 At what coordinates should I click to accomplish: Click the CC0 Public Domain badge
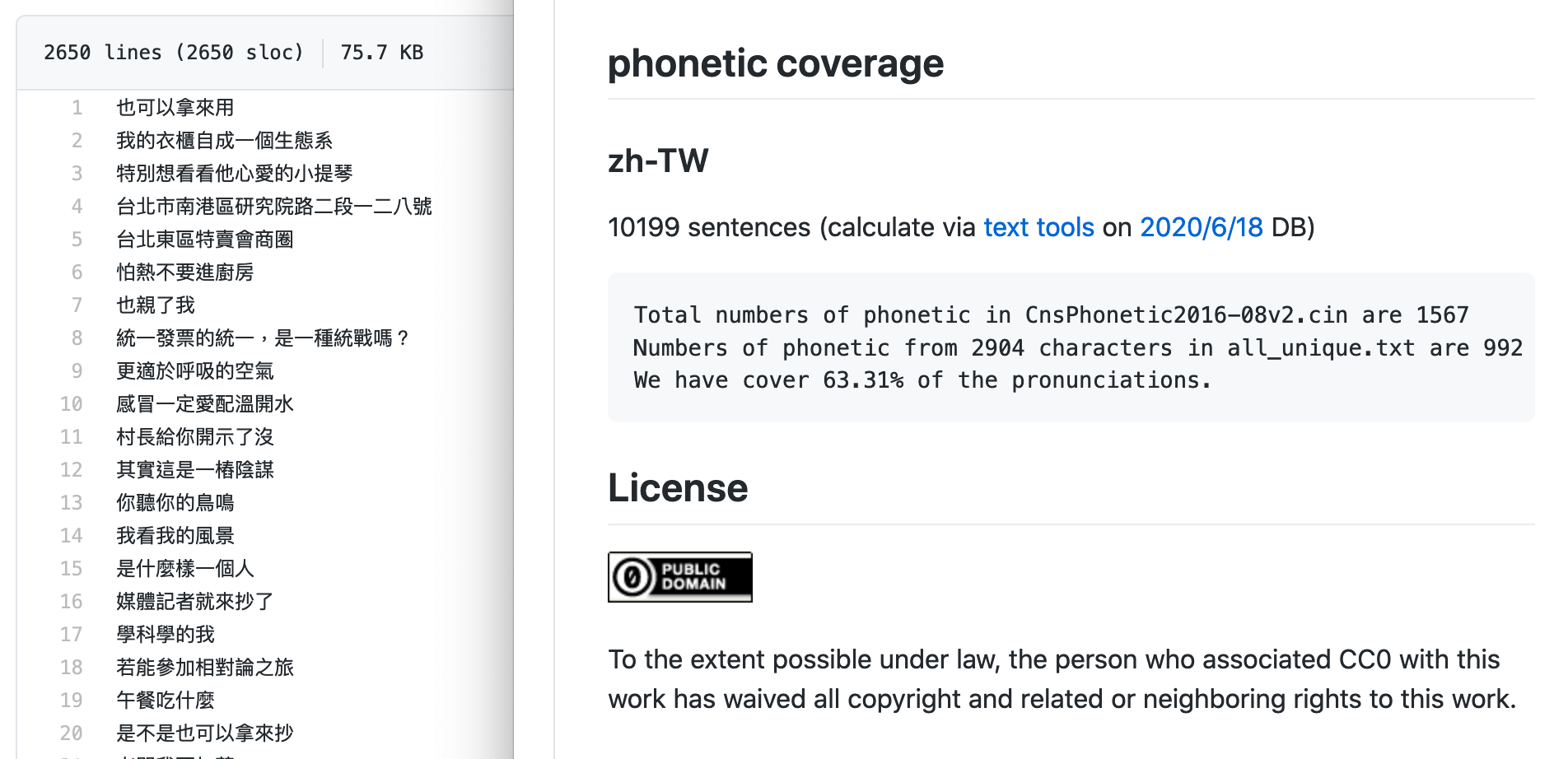[679, 577]
